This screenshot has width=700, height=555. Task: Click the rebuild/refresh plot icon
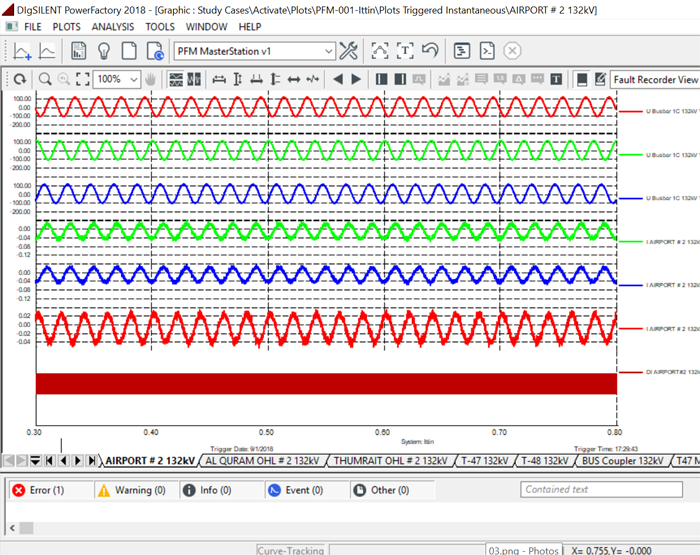pyautogui.click(x=19, y=79)
